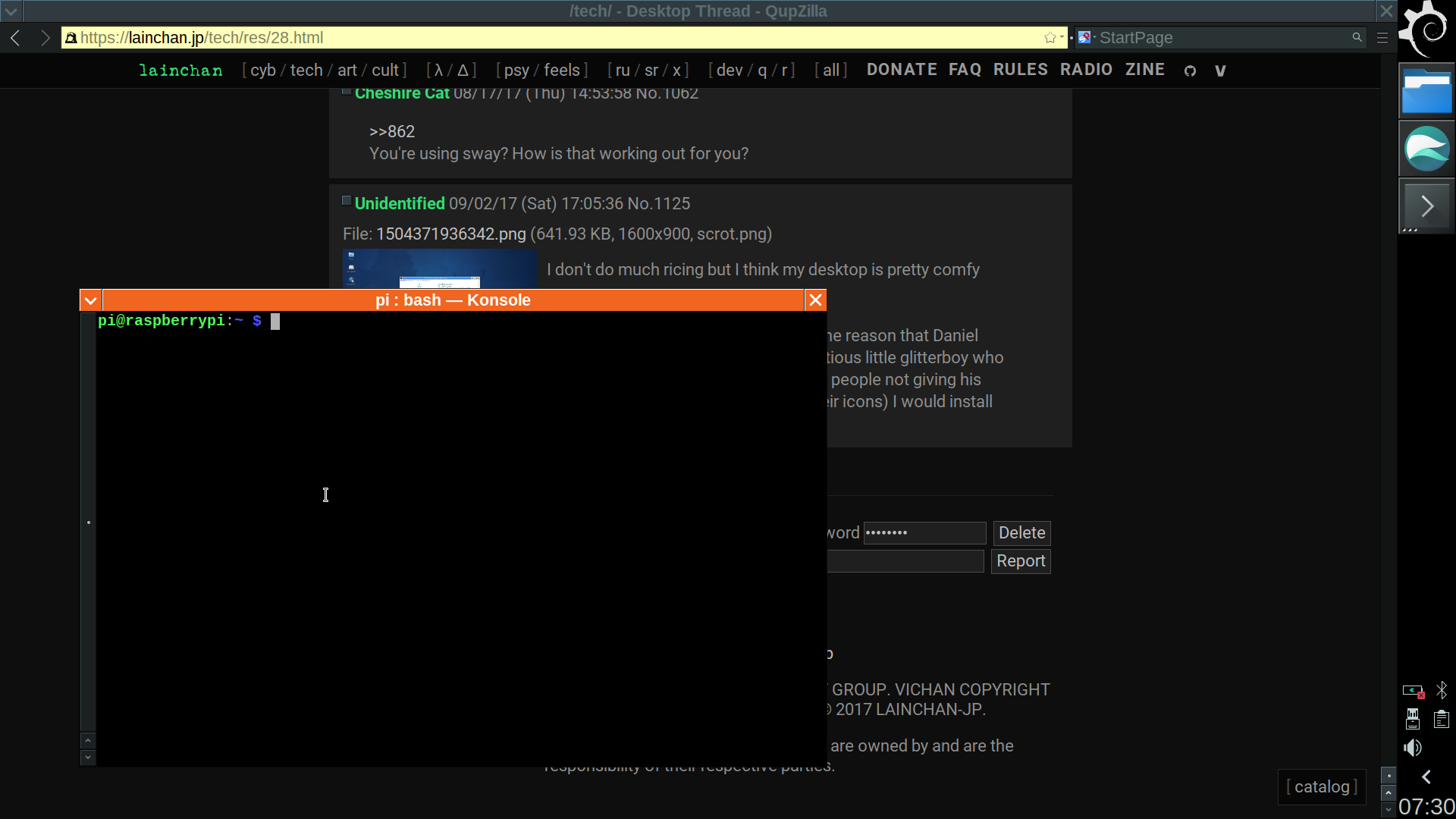The image size is (1456, 819).
Task: Tick the checkbox beside Cheshire Cat post
Action: tap(347, 92)
